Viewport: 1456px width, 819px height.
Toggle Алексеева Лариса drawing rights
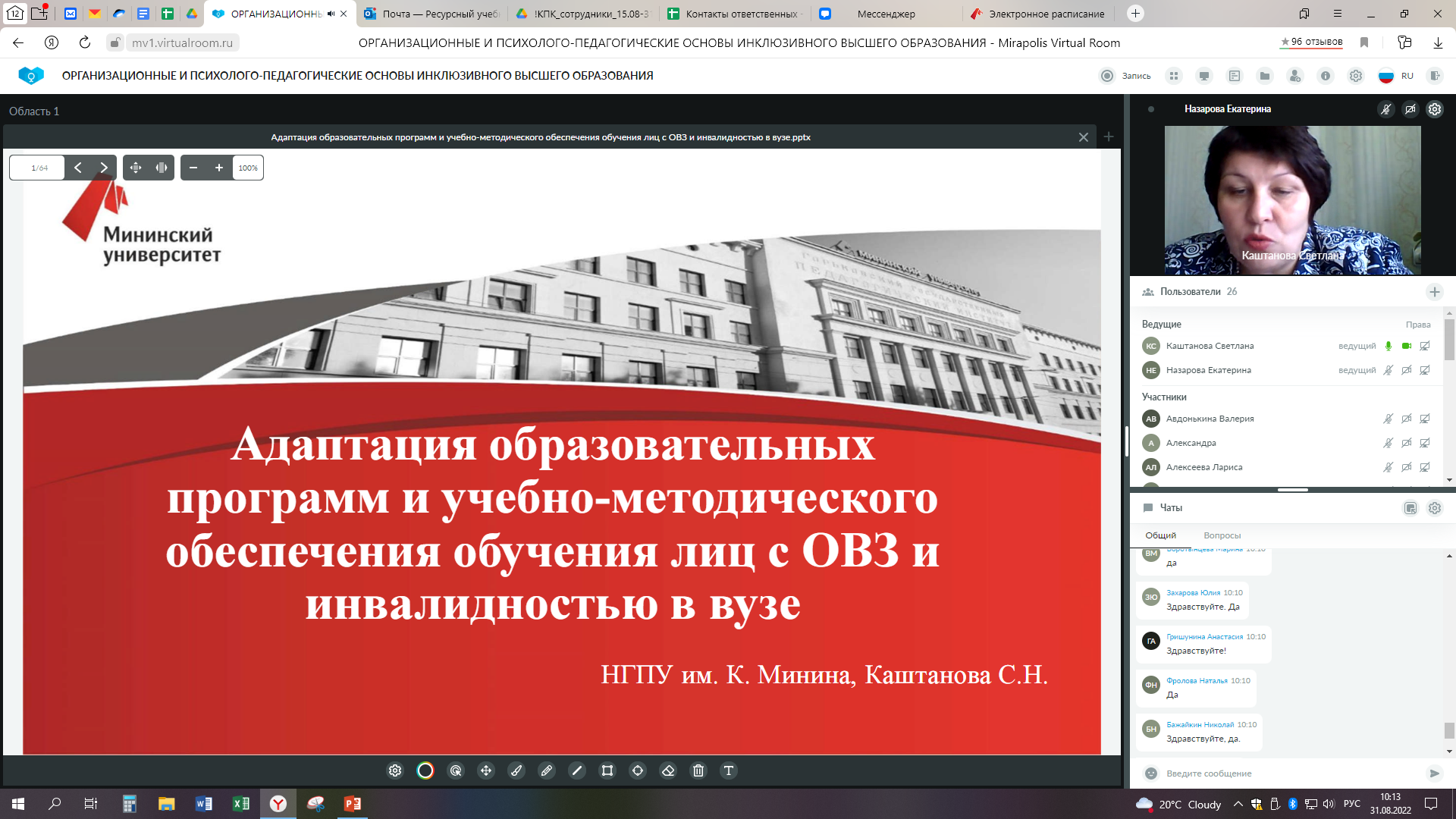click(1425, 467)
